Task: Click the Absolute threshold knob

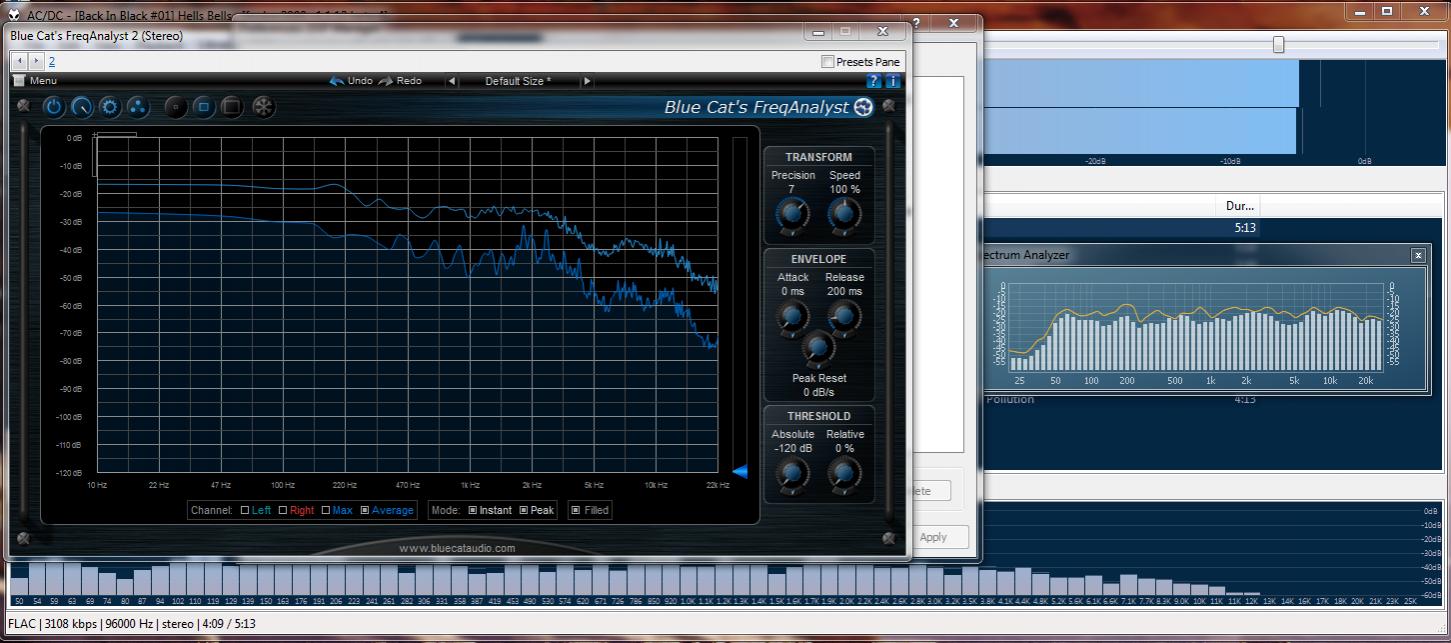Action: coord(792,474)
